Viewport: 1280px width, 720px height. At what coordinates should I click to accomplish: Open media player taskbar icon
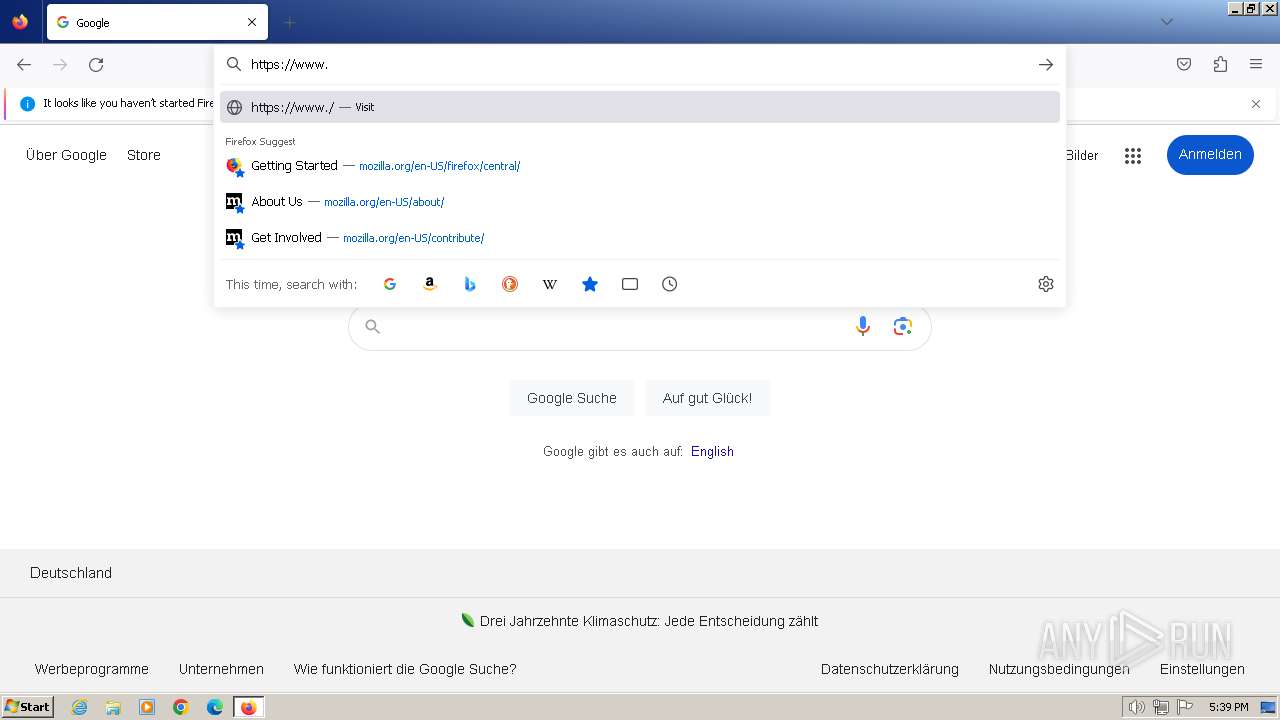coord(147,707)
